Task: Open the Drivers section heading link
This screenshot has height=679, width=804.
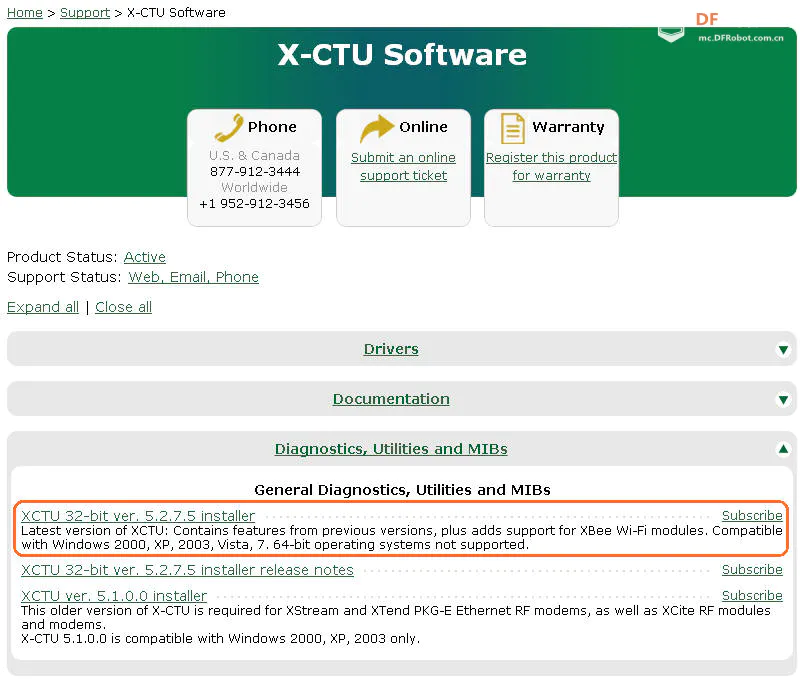Action: (x=391, y=349)
